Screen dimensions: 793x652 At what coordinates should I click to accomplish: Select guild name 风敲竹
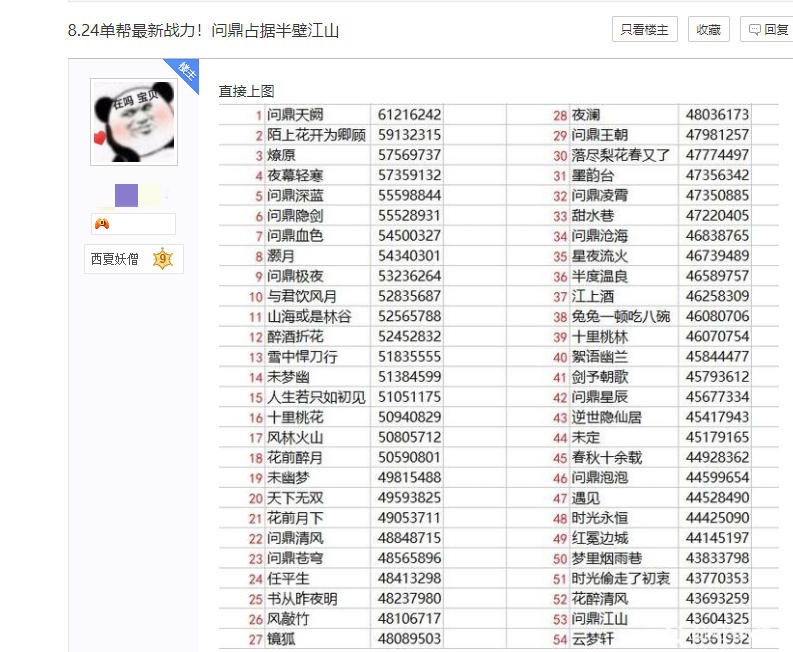[x=288, y=619]
